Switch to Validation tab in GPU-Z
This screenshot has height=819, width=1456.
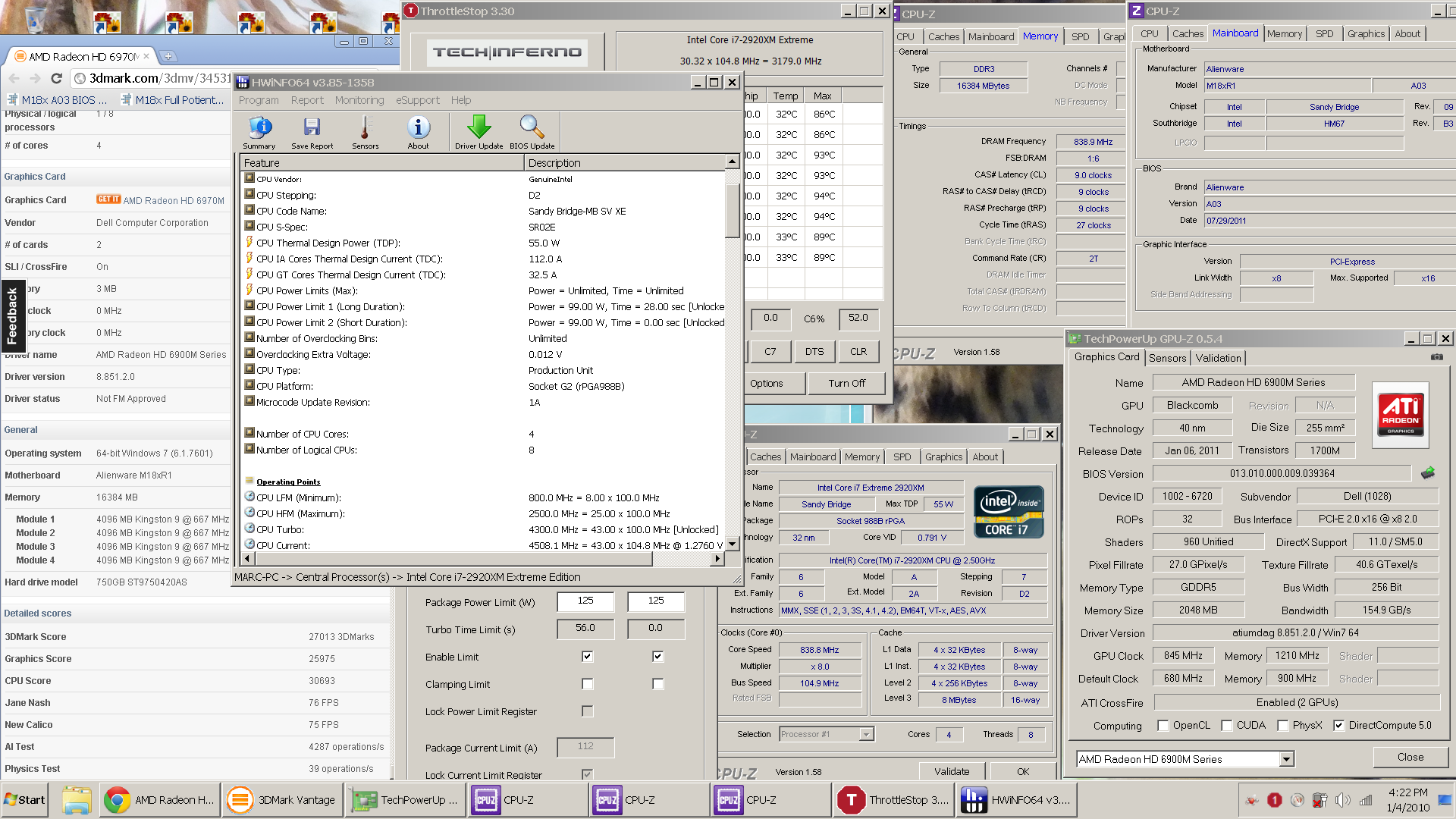1218,358
